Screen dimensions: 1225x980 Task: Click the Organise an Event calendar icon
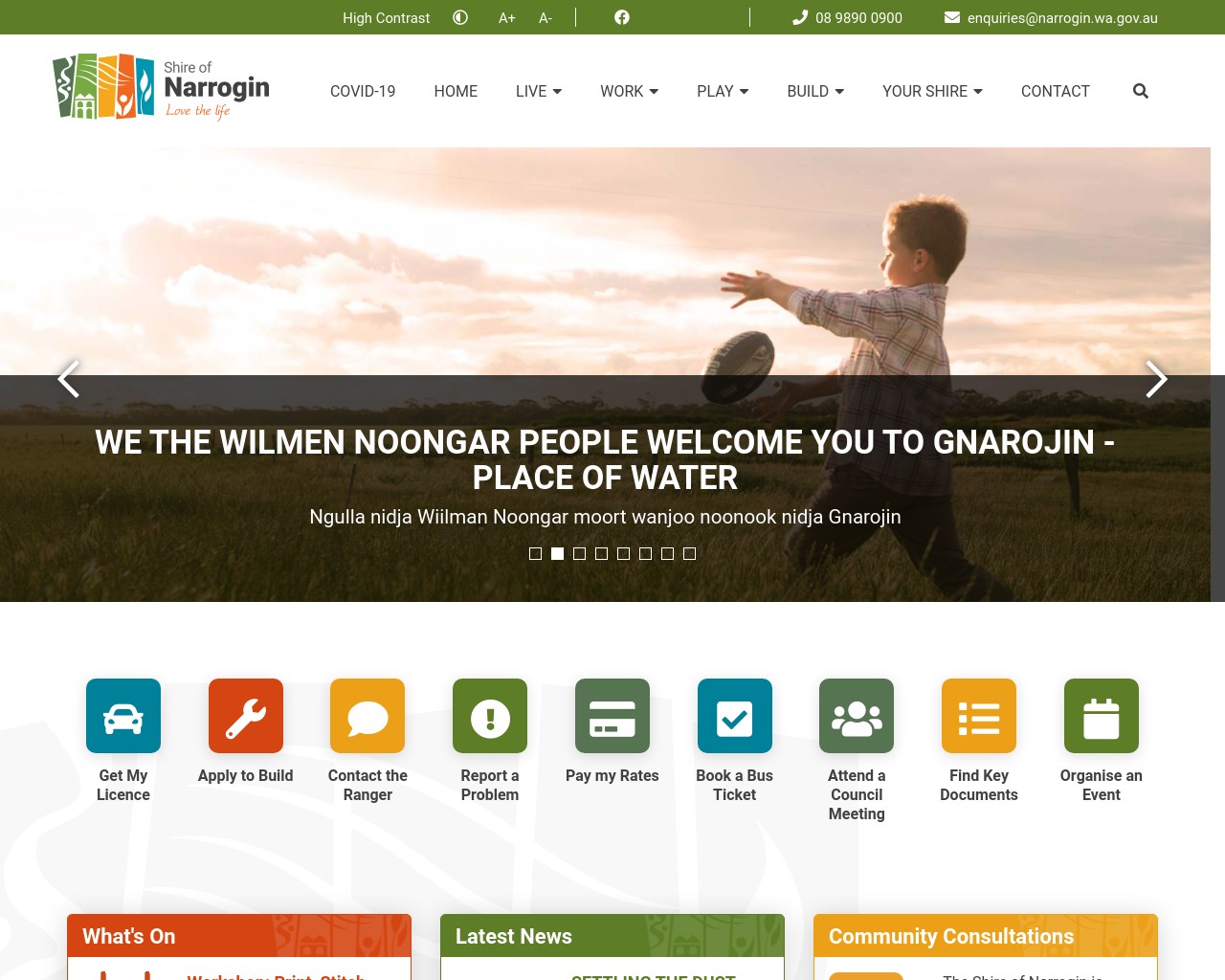point(1101,715)
